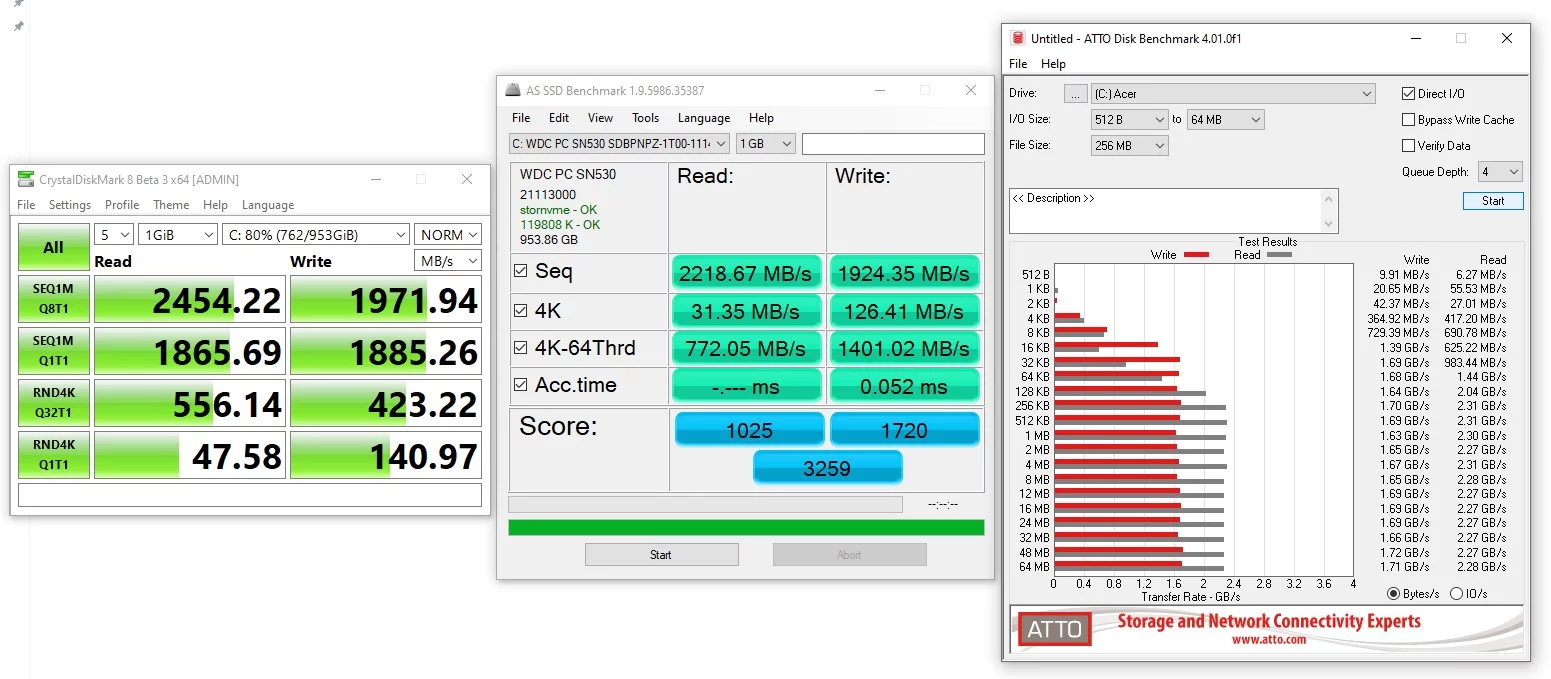Open the Tools menu in AS SSD Benchmark
The width and height of the screenshot is (1551, 679).
click(x=645, y=118)
